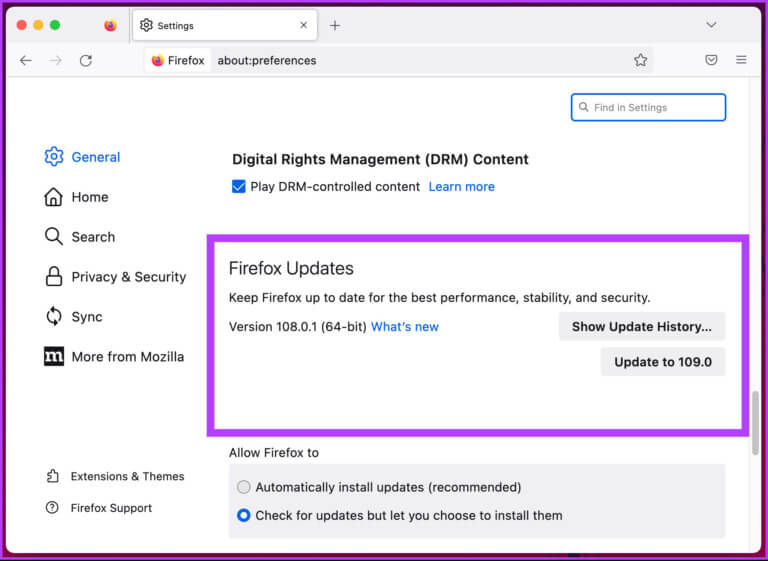Open the Firefox application menu (hamburger)
Image resolution: width=768 pixels, height=561 pixels.
point(741,60)
